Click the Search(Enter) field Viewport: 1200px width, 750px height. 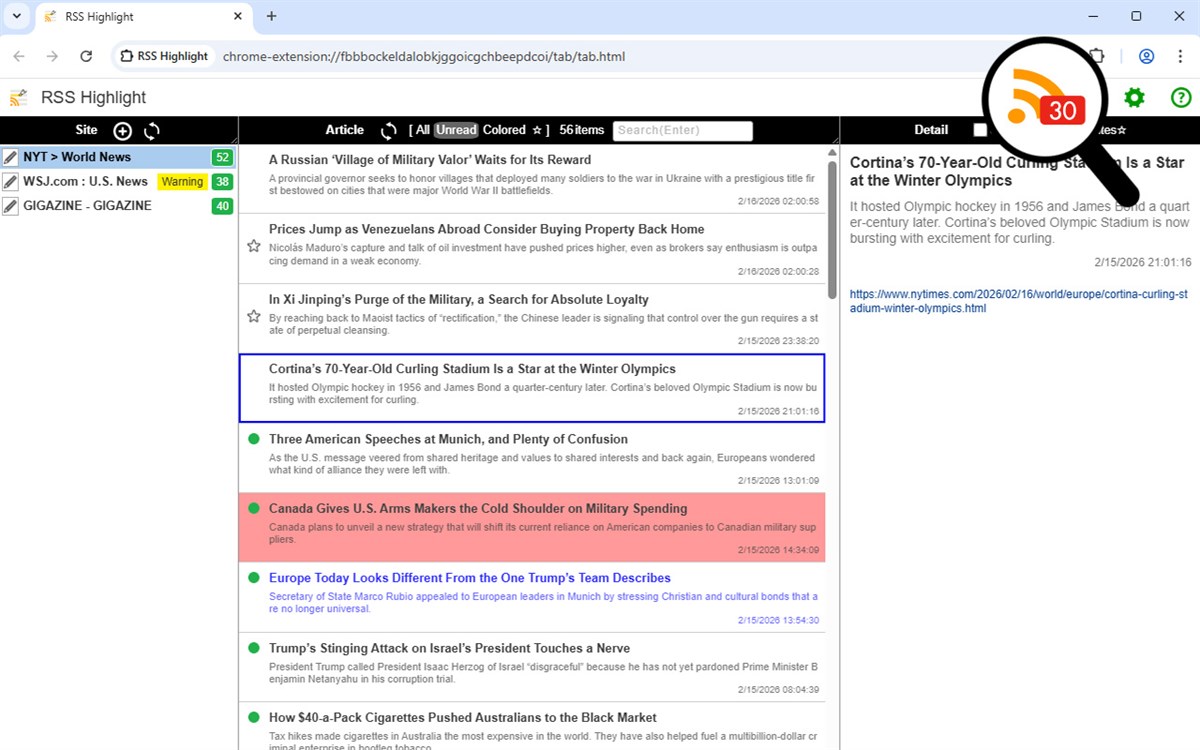(x=683, y=130)
